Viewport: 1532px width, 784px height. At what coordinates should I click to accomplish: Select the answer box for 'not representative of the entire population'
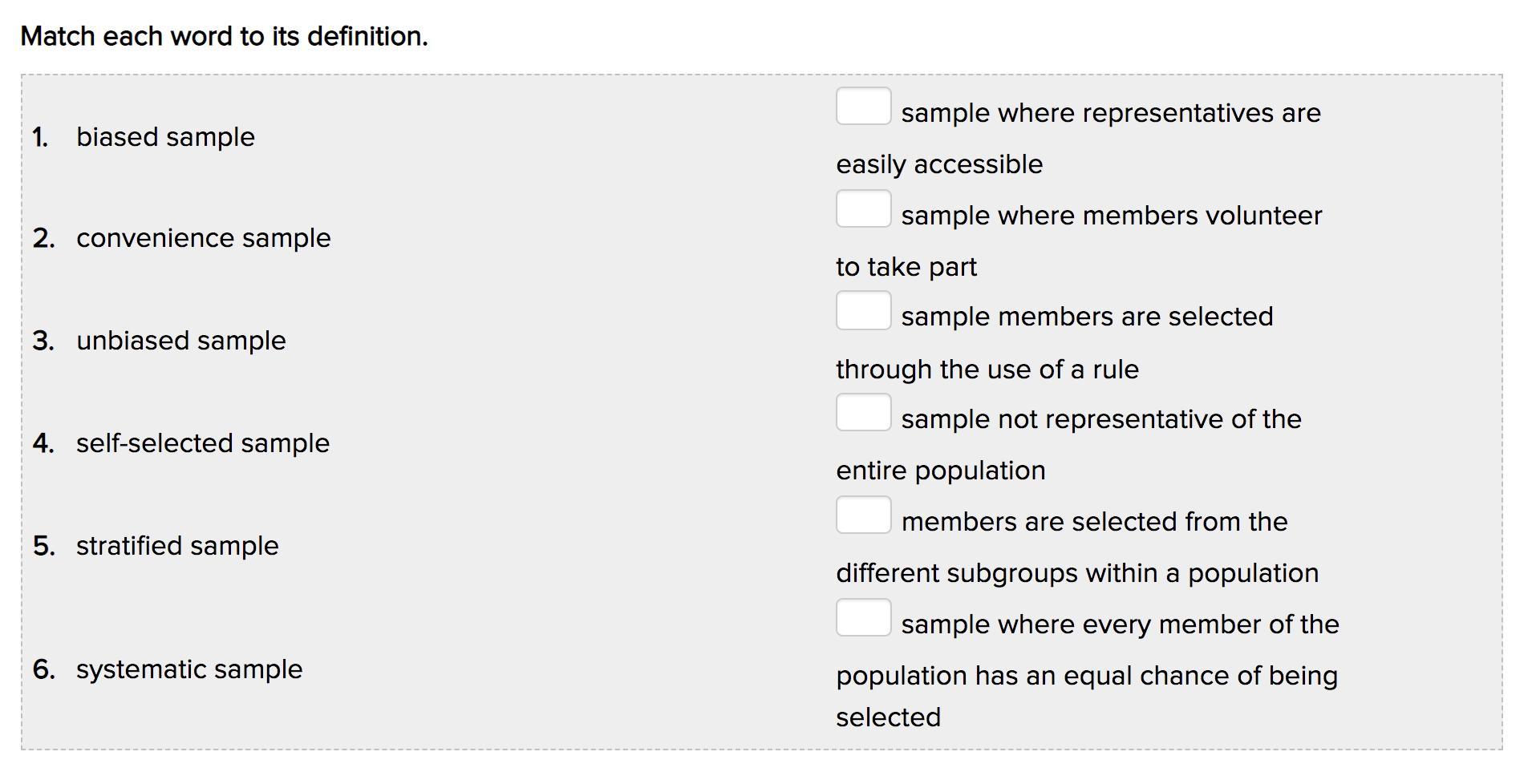pyautogui.click(x=863, y=412)
